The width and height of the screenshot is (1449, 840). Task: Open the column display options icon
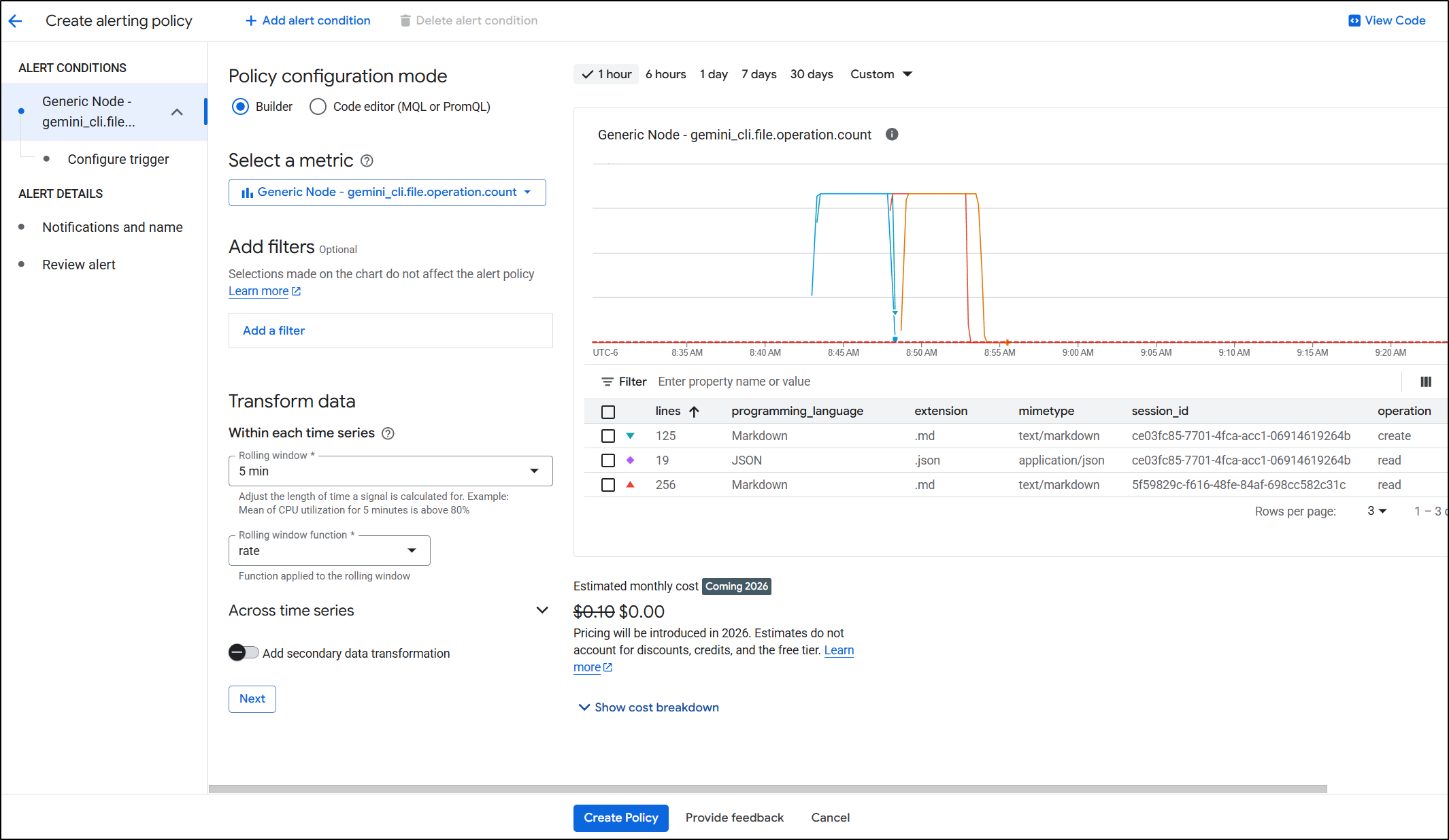[x=1426, y=382]
